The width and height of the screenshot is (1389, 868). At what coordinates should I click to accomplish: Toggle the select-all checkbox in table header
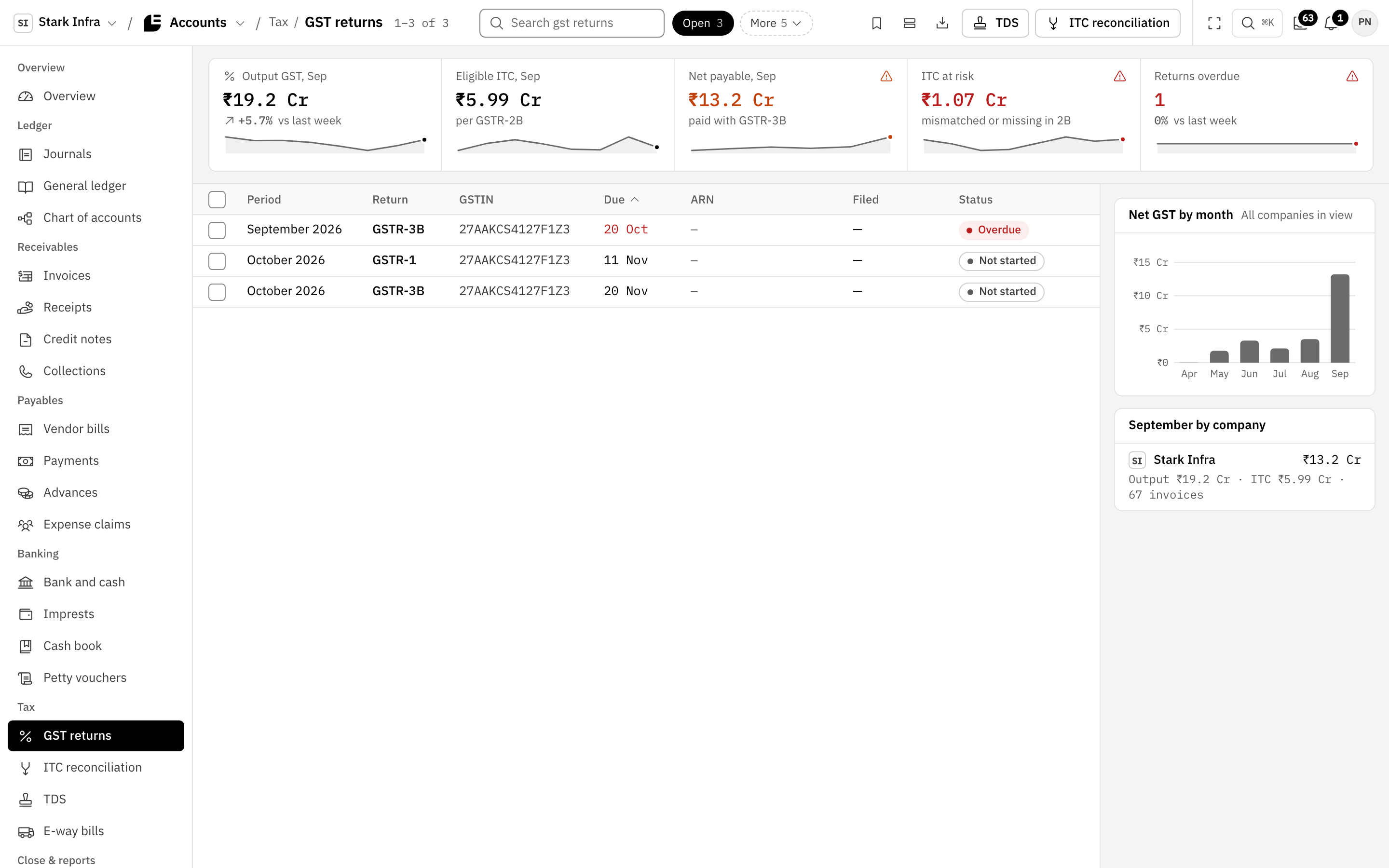(x=217, y=200)
